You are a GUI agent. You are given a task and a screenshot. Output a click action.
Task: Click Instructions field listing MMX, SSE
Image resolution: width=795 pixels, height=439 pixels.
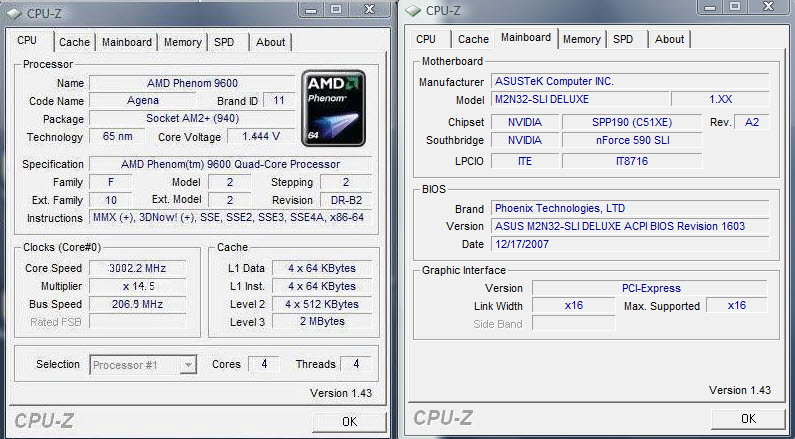[x=231, y=218]
